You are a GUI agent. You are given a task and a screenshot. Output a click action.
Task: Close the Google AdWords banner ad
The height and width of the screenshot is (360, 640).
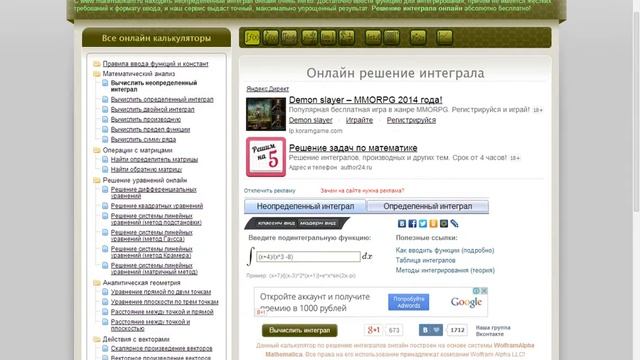pos(484,291)
